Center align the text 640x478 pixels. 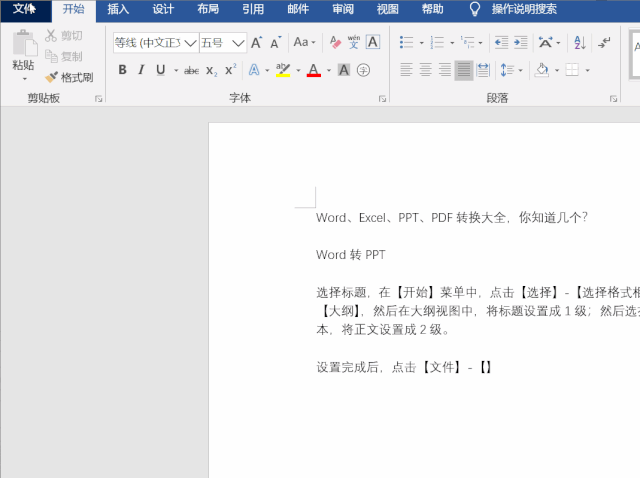point(425,70)
